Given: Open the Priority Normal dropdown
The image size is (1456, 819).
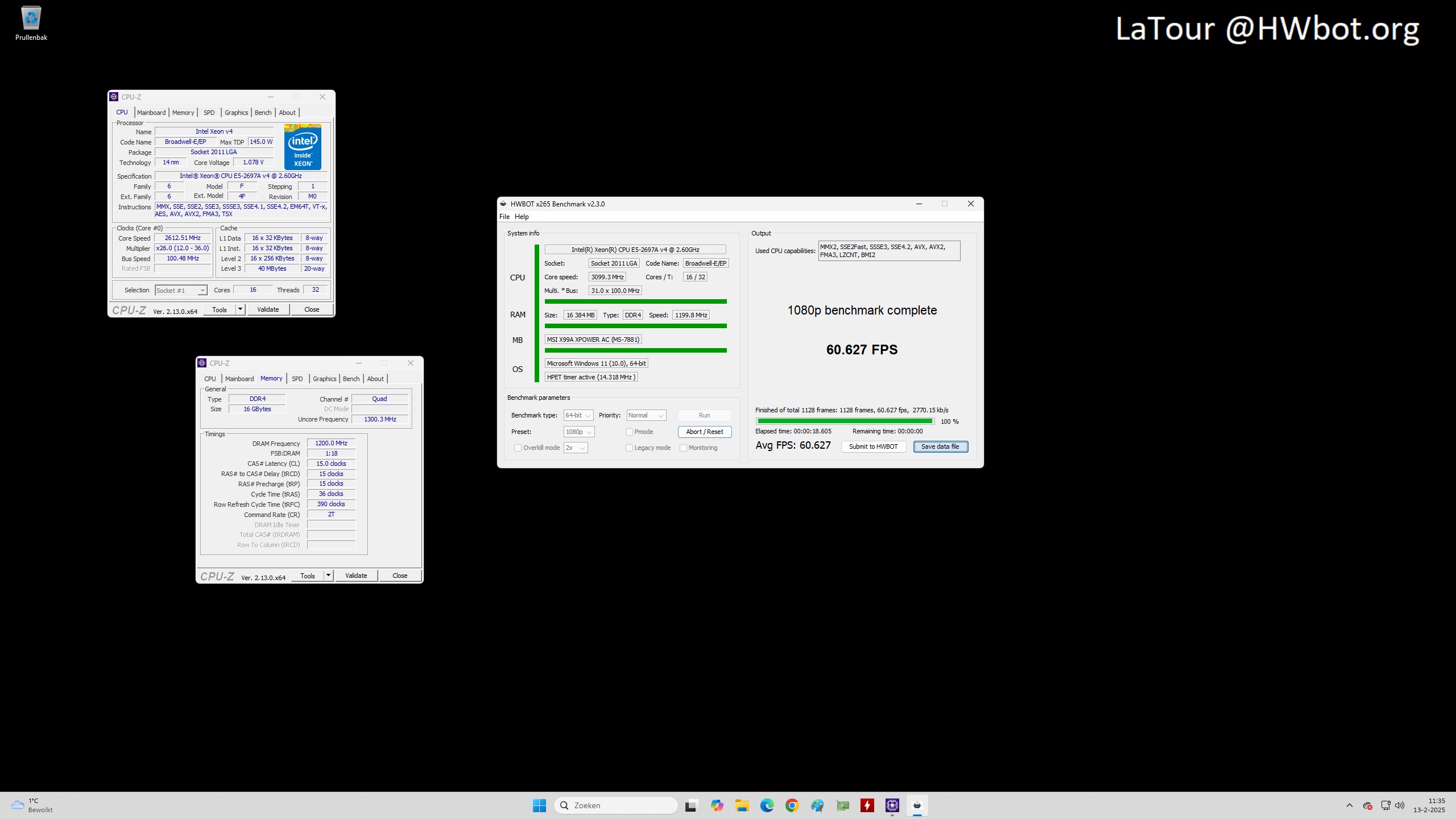Looking at the screenshot, I should (646, 415).
